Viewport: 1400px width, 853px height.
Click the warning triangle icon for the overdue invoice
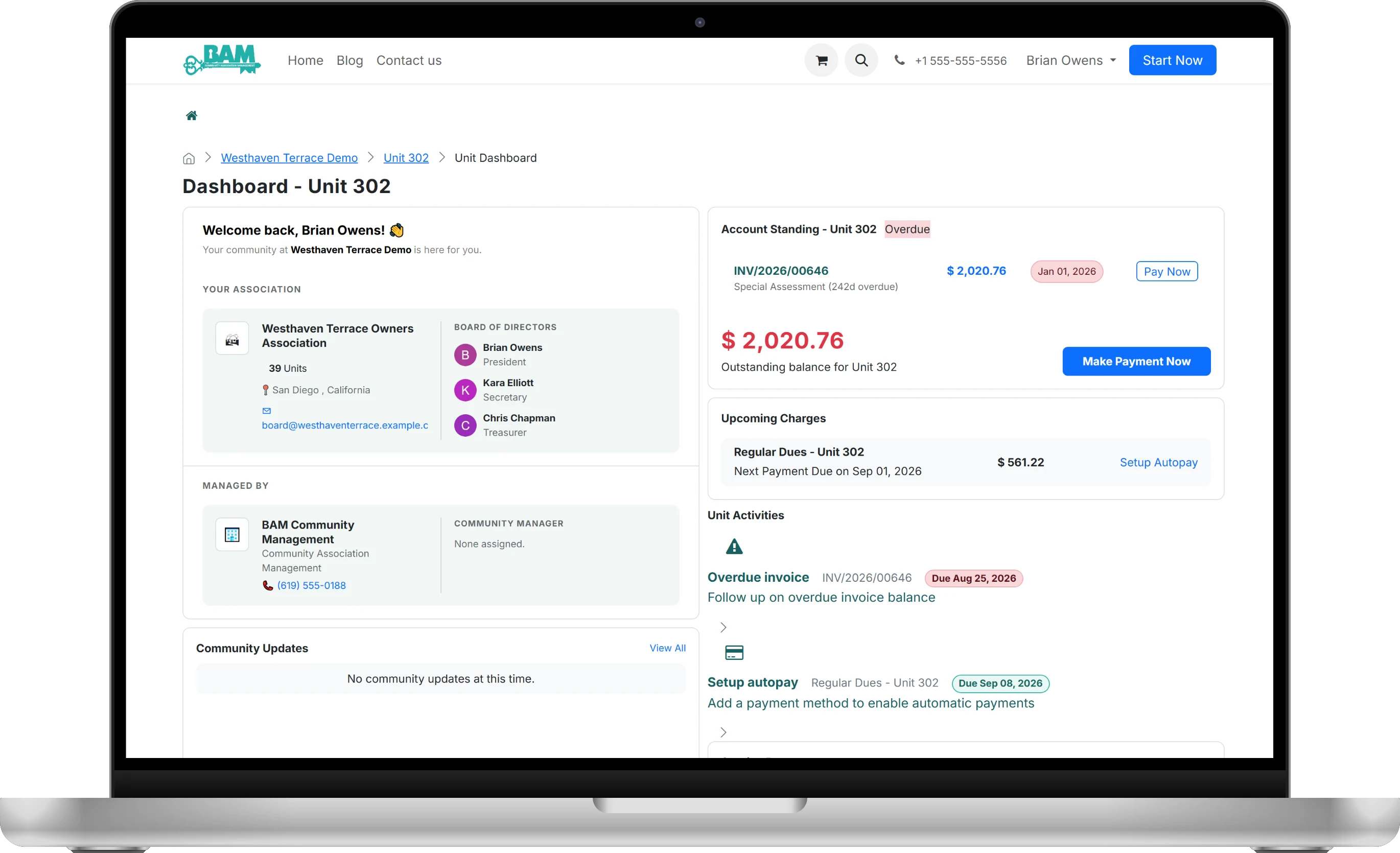pyautogui.click(x=734, y=547)
